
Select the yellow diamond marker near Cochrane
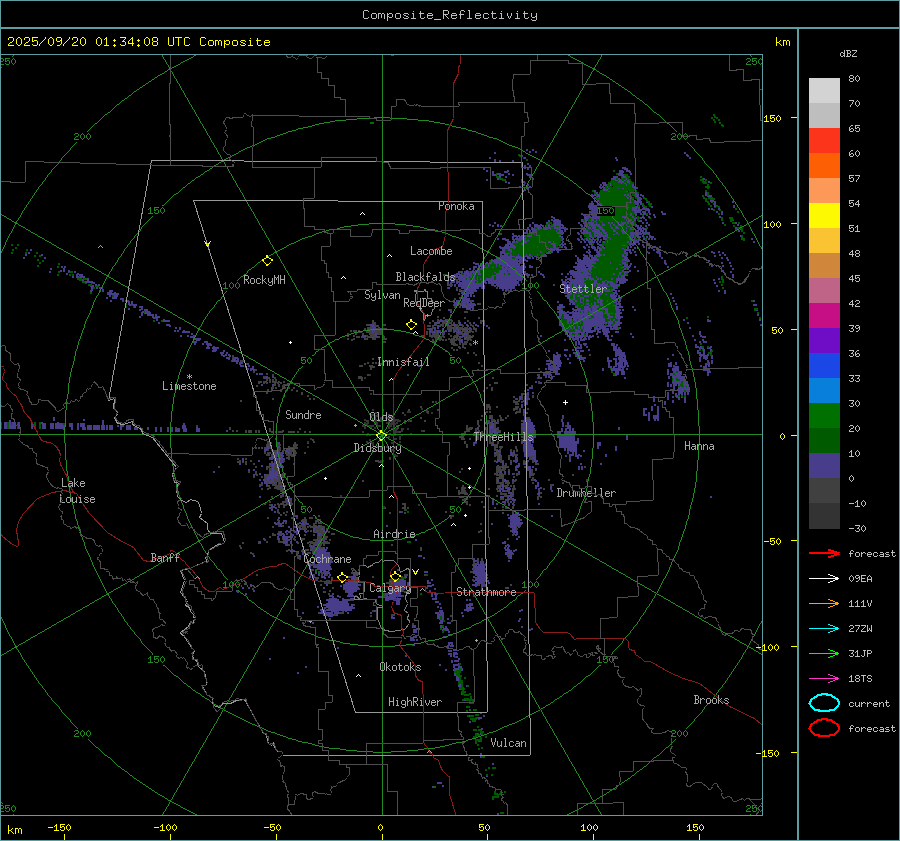343,577
